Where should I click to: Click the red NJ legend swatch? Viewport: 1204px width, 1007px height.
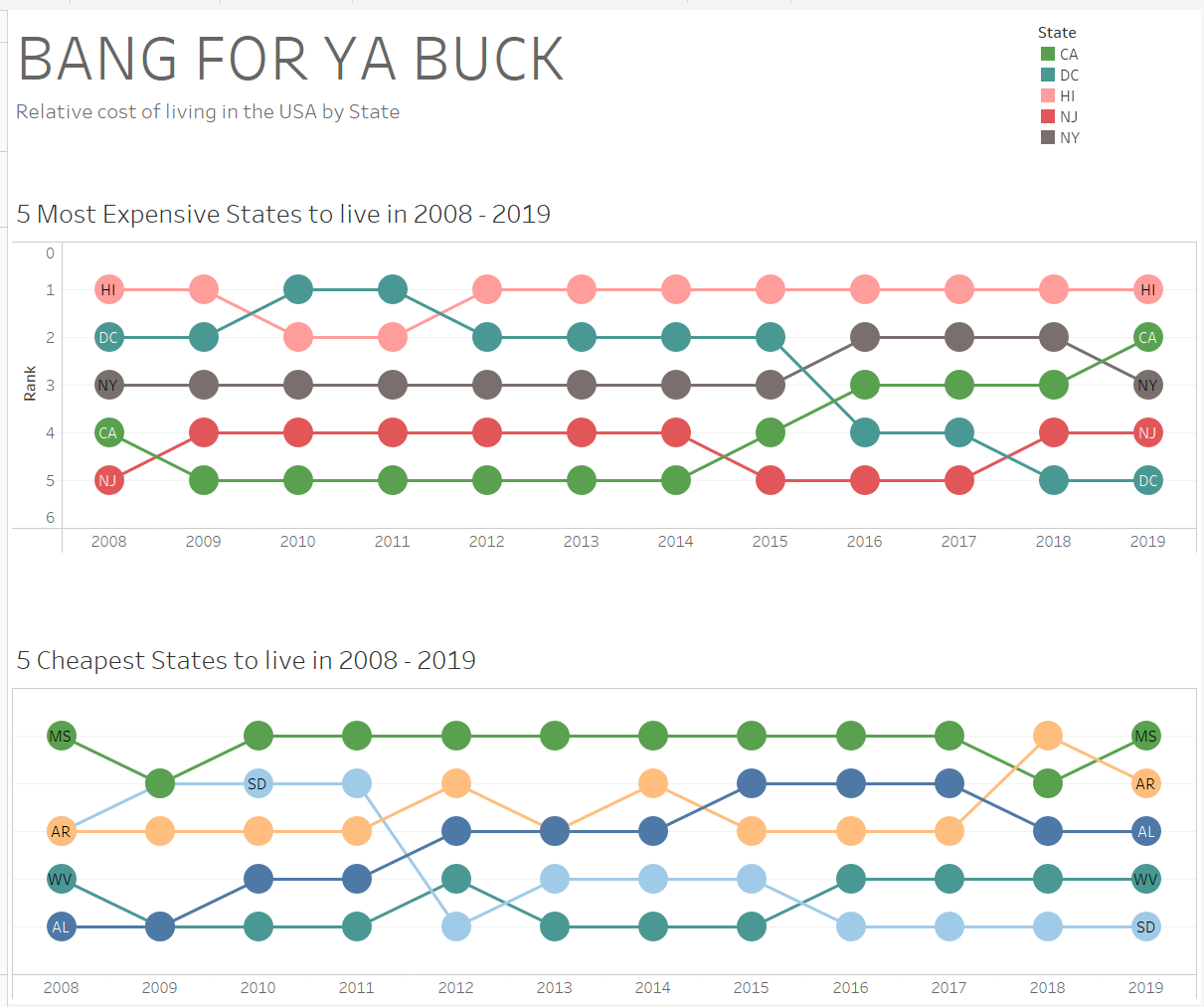[x=1048, y=116]
